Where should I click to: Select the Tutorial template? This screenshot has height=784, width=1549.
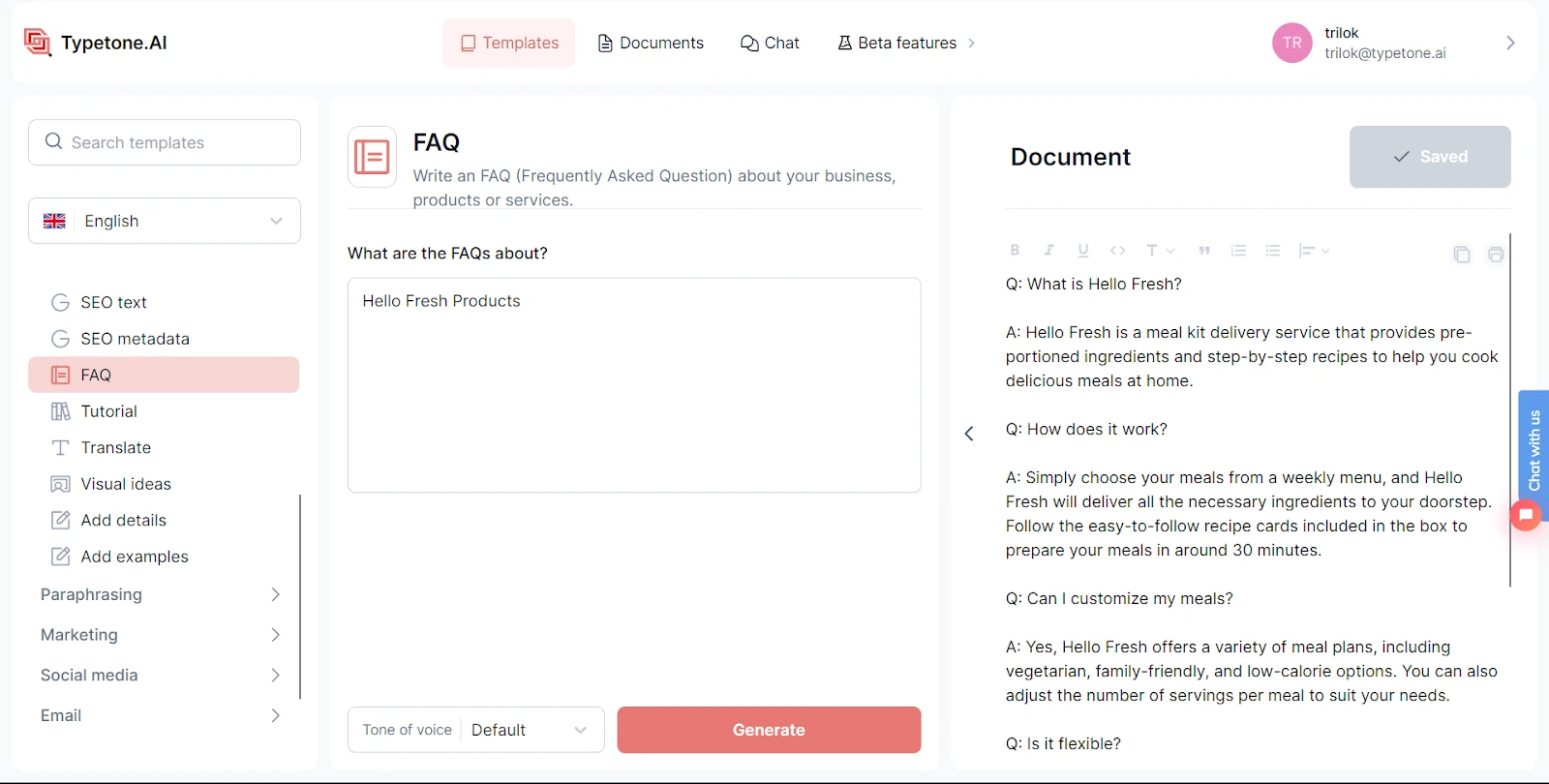(x=164, y=411)
